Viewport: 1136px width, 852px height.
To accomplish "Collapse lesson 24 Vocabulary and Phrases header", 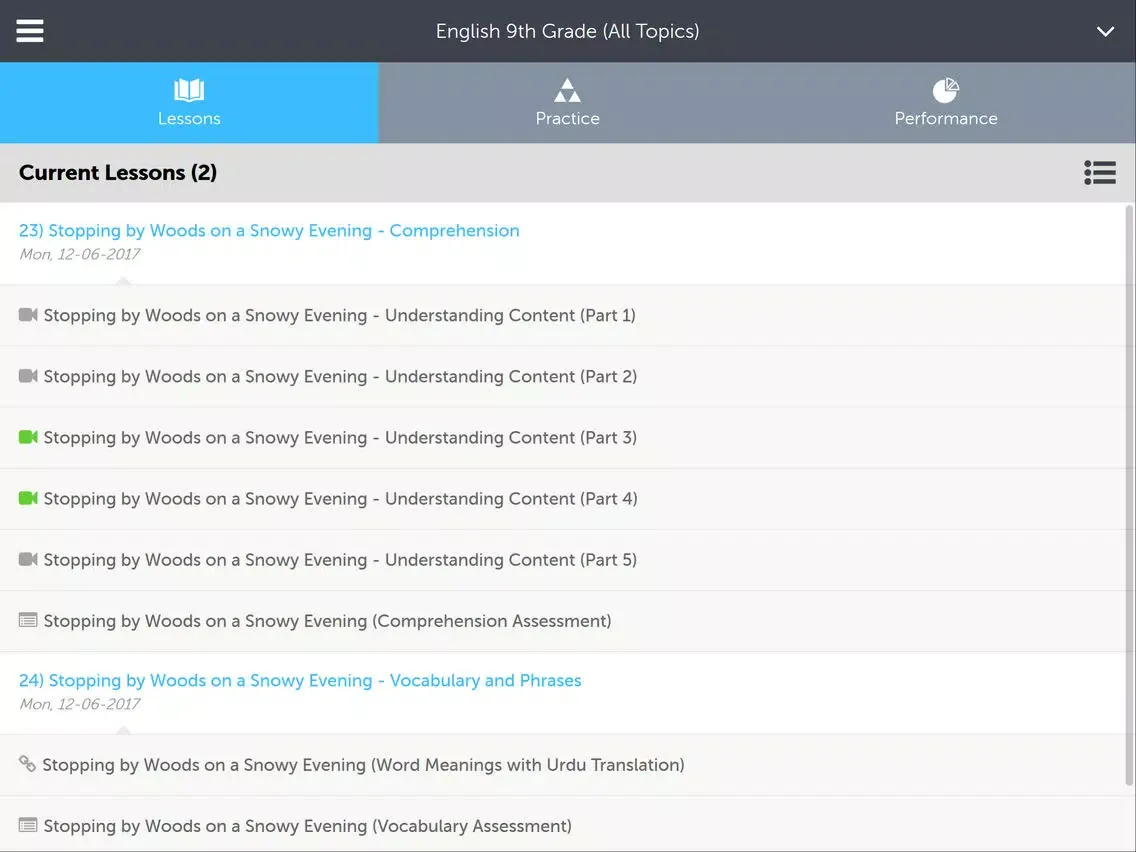I will tap(300, 681).
